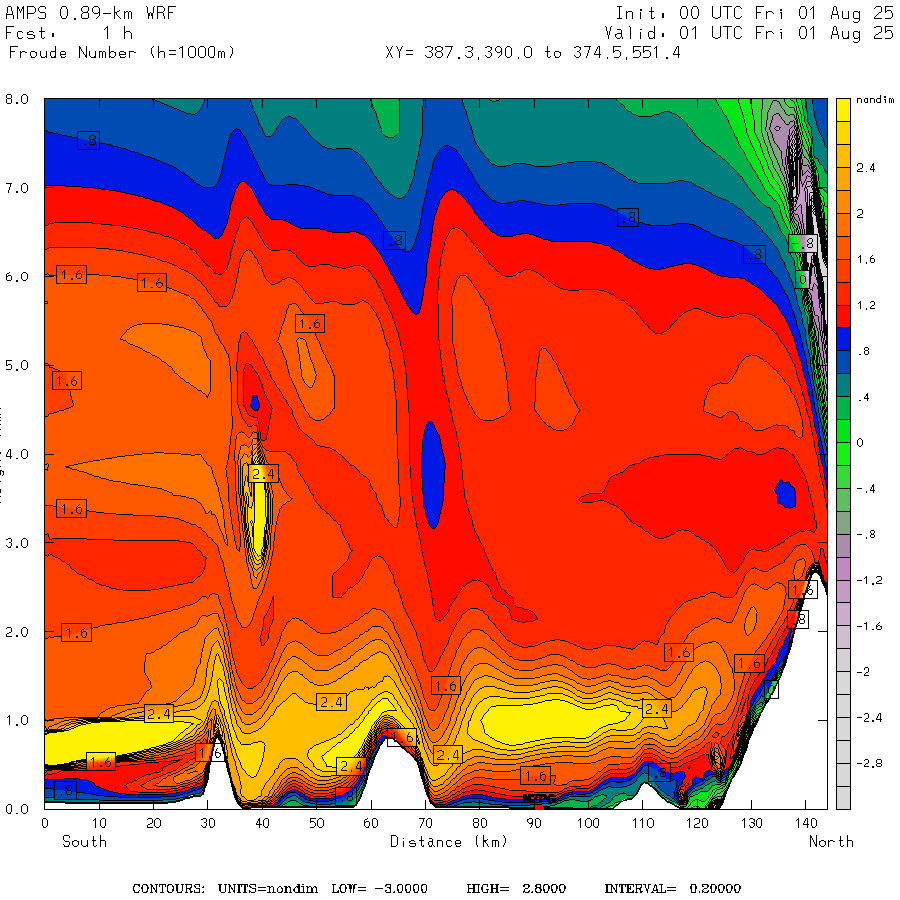Click the y-axis tick label "4.0"
The height and width of the screenshot is (900, 900).
point(17,454)
